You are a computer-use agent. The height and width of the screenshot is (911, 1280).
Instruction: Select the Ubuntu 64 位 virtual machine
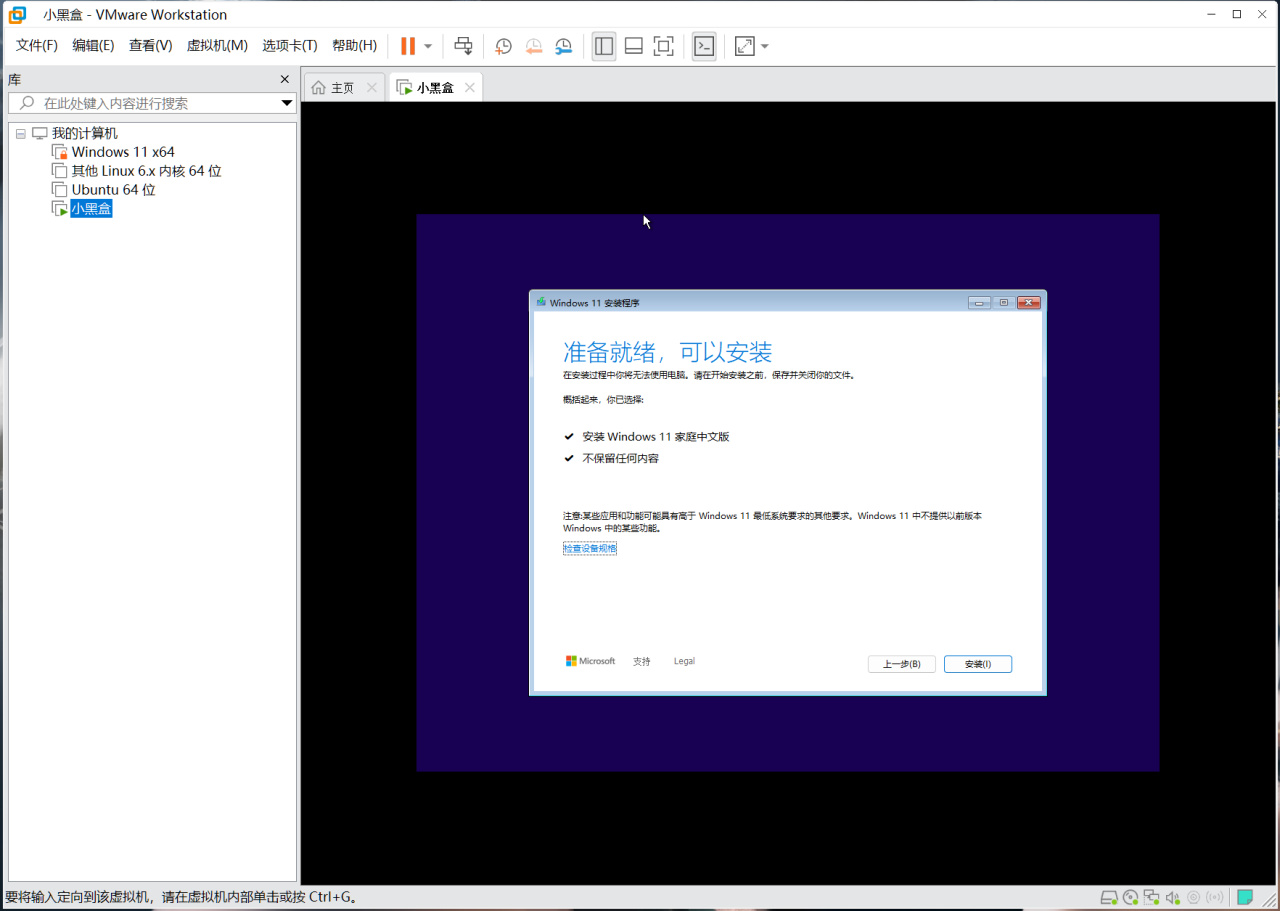coord(114,190)
